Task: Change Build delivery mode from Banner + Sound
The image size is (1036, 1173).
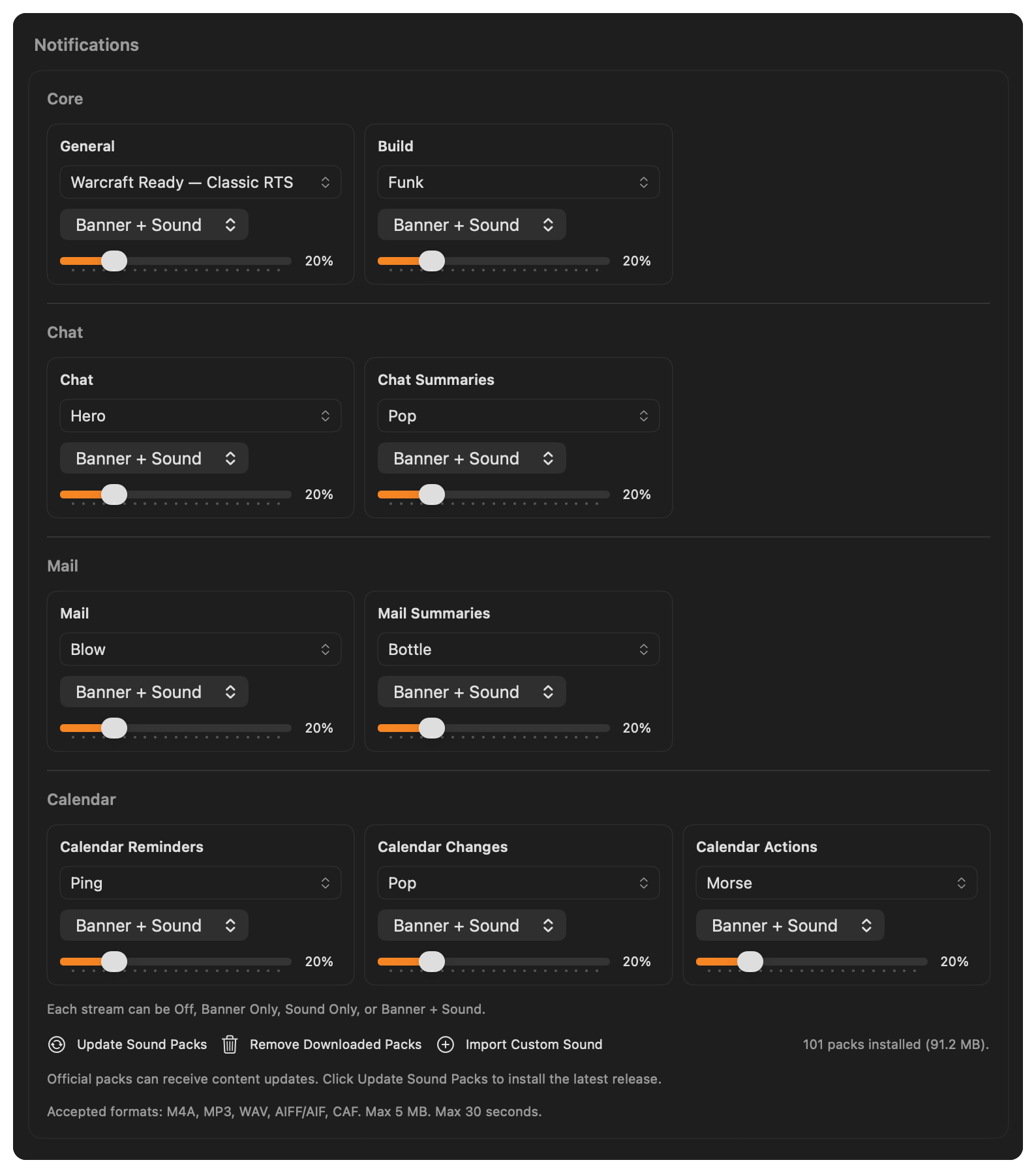Action: (472, 224)
